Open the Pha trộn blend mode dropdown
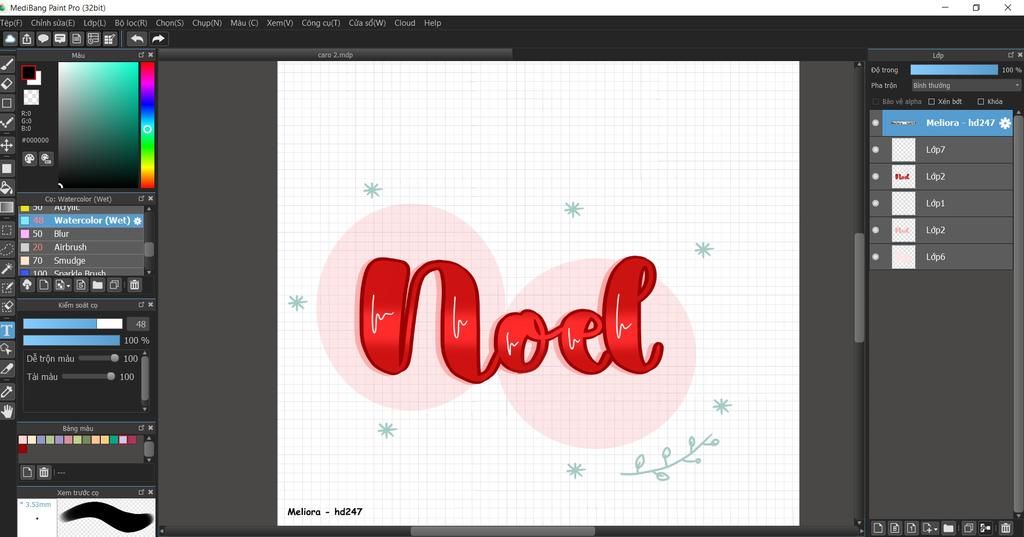The height and width of the screenshot is (537, 1024). pyautogui.click(x=965, y=86)
